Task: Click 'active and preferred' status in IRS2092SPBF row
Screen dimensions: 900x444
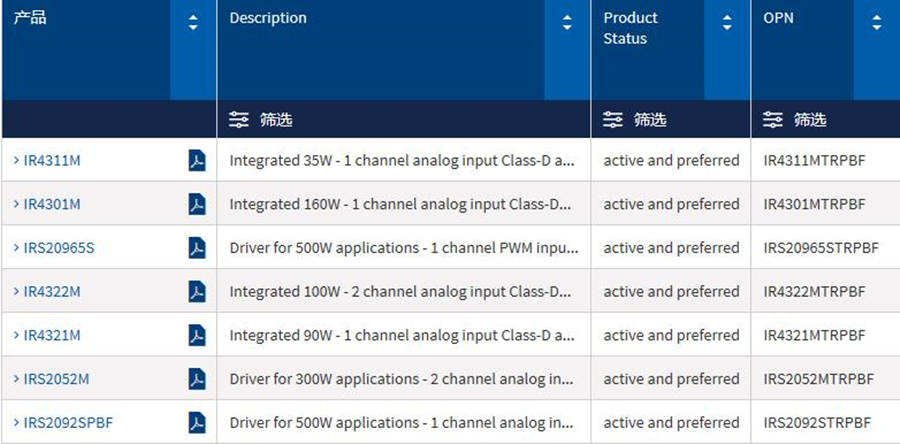Action: coord(671,423)
